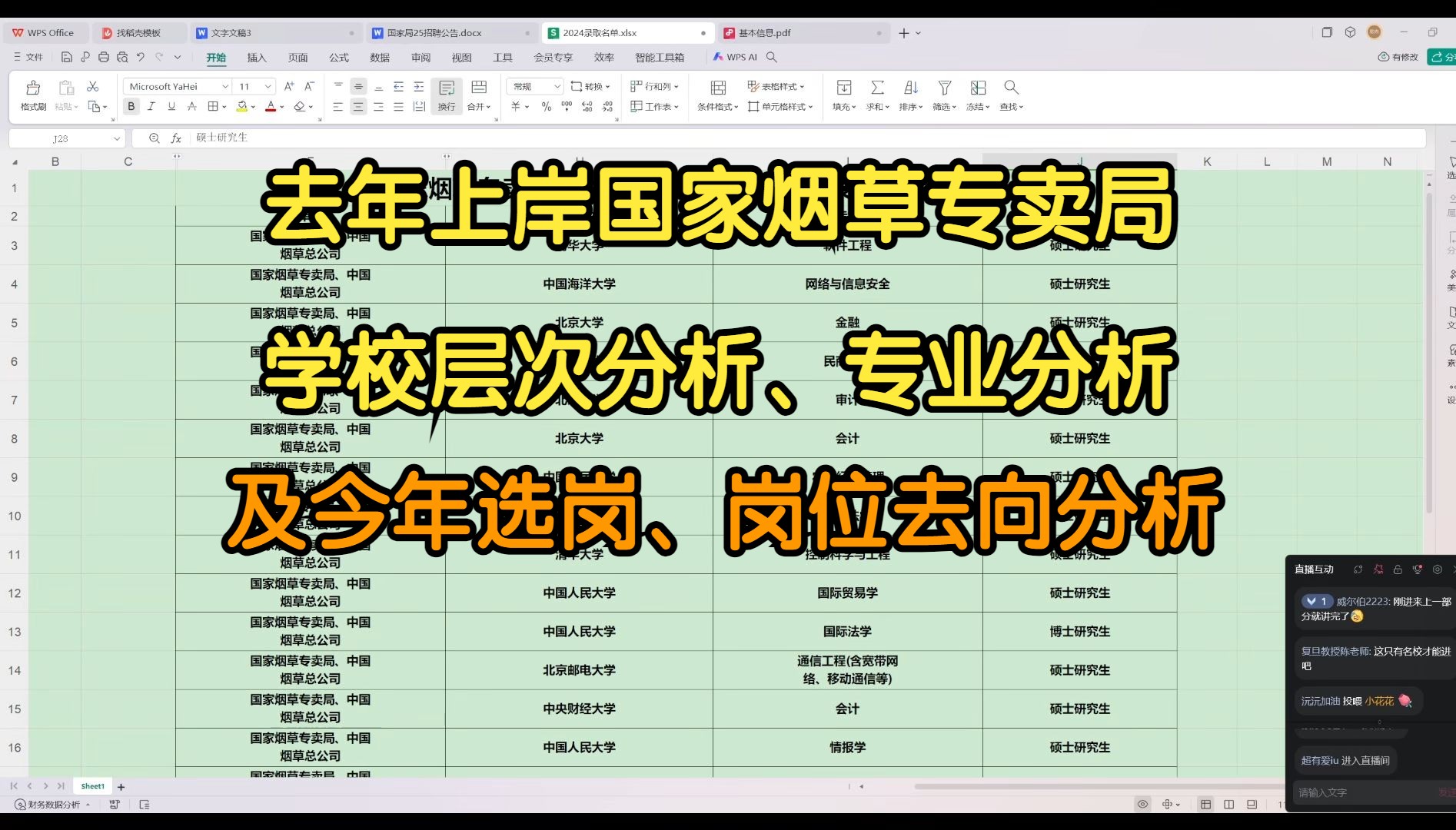Open the font size 11 dropdown
The height and width of the screenshot is (830, 1456).
268,87
